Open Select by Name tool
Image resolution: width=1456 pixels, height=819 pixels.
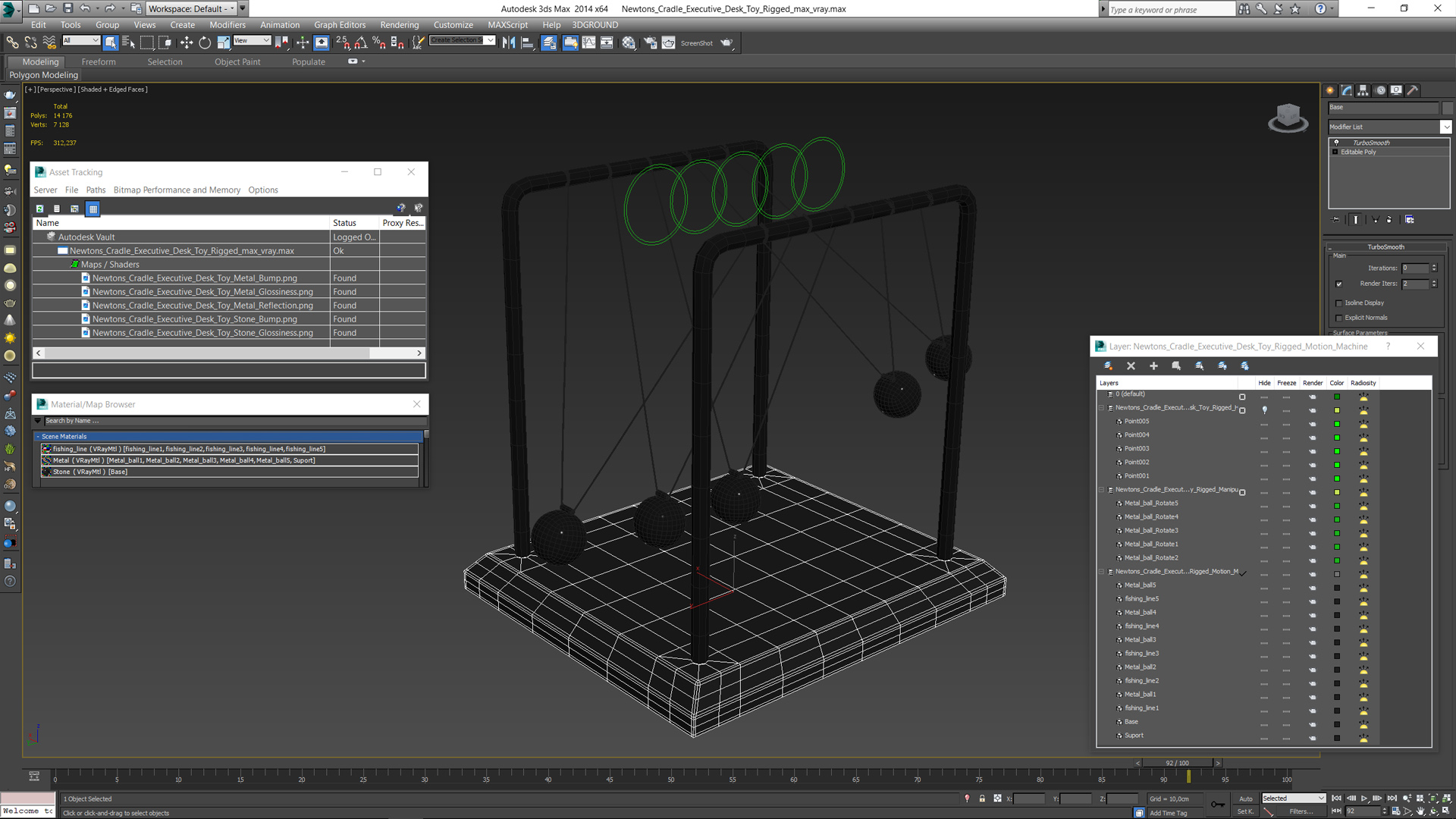128,42
